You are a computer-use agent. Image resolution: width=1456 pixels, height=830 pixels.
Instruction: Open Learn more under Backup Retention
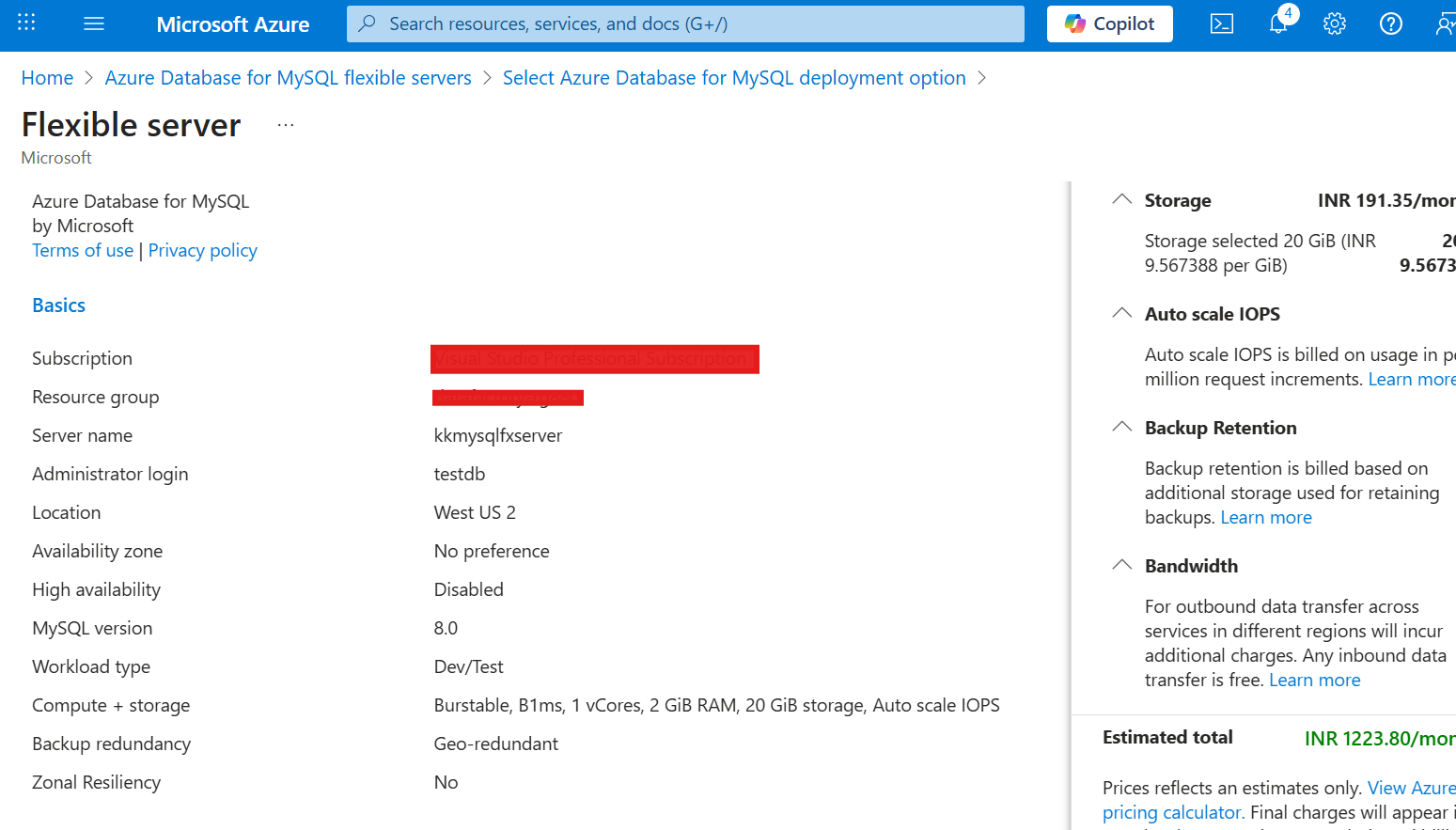pyautogui.click(x=1265, y=517)
